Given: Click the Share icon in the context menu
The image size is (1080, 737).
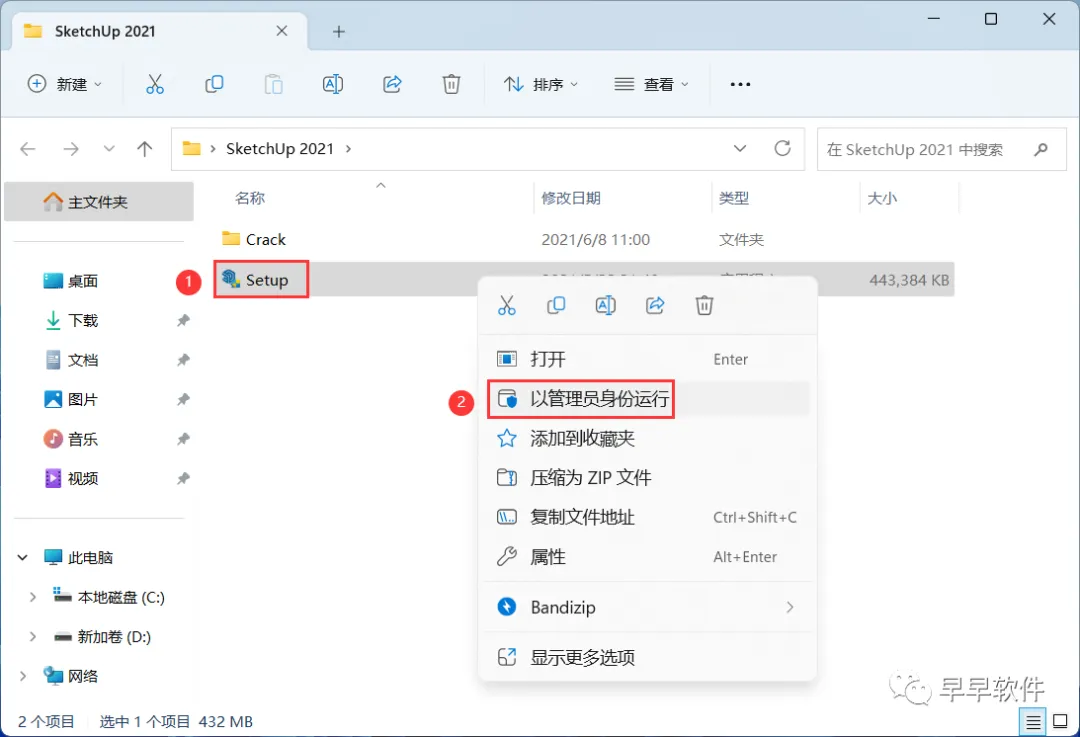Looking at the screenshot, I should pyautogui.click(x=655, y=305).
